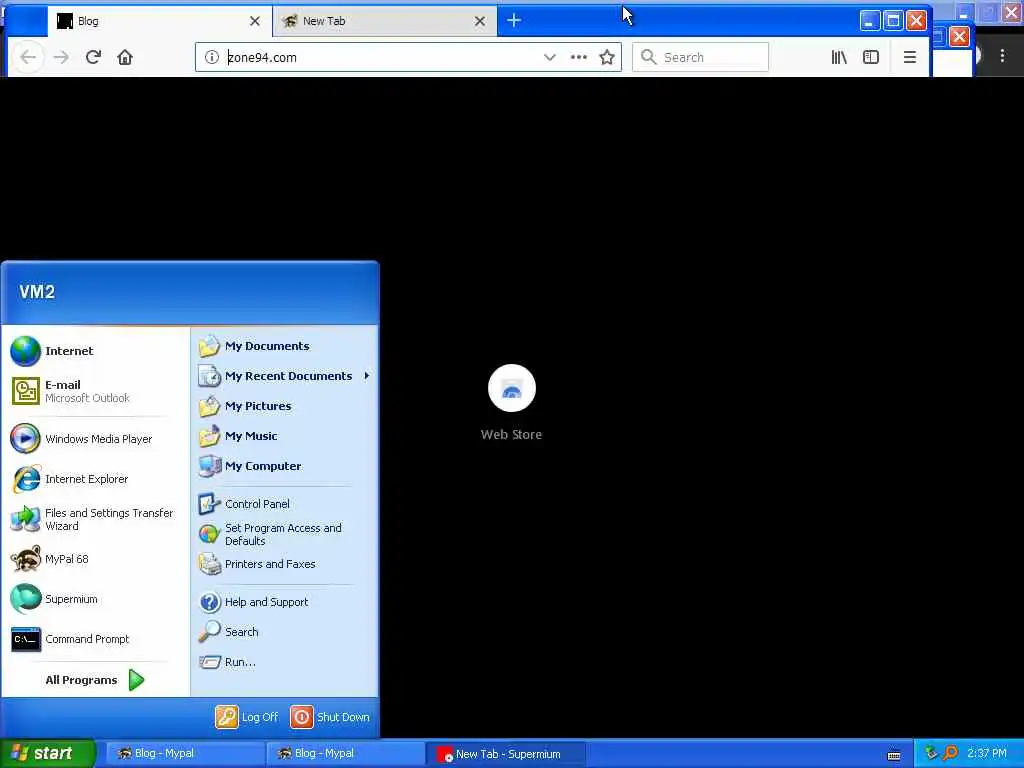Open Control Panel
The image size is (1024, 768).
(284, 504)
